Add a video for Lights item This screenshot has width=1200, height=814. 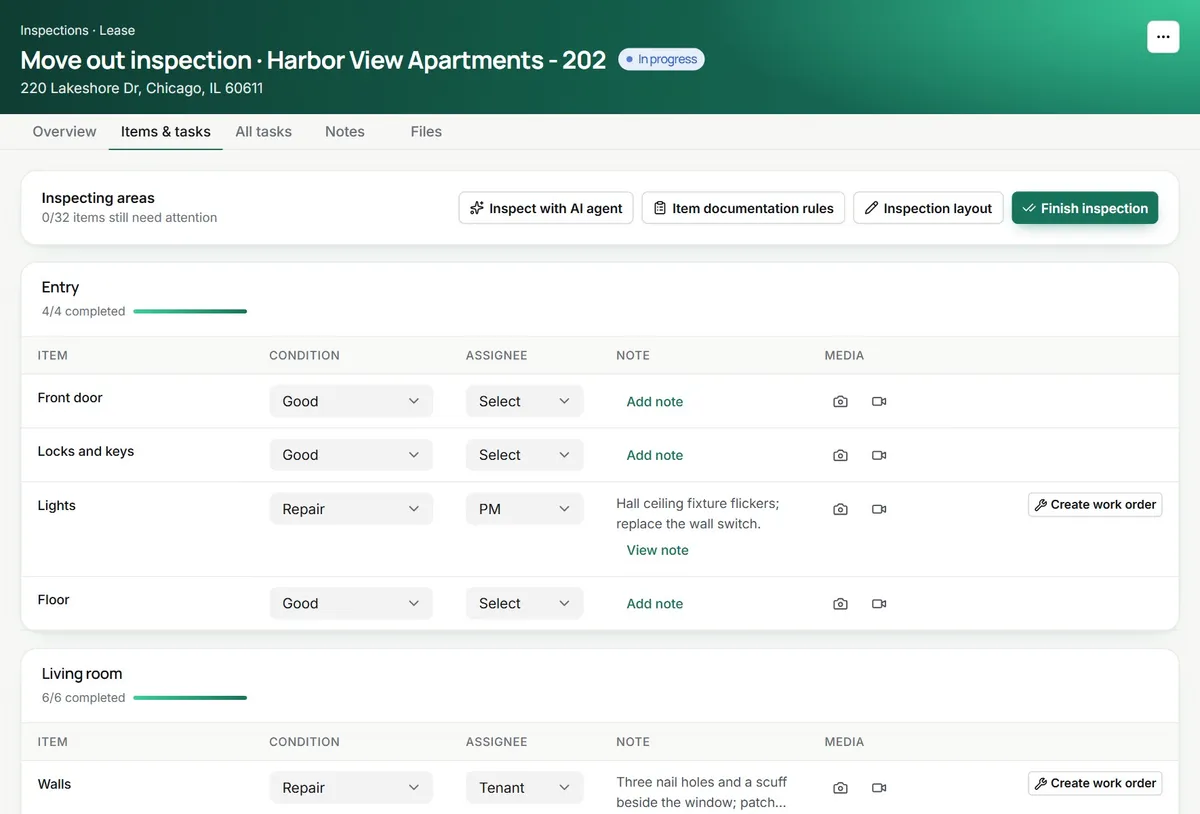click(x=879, y=509)
